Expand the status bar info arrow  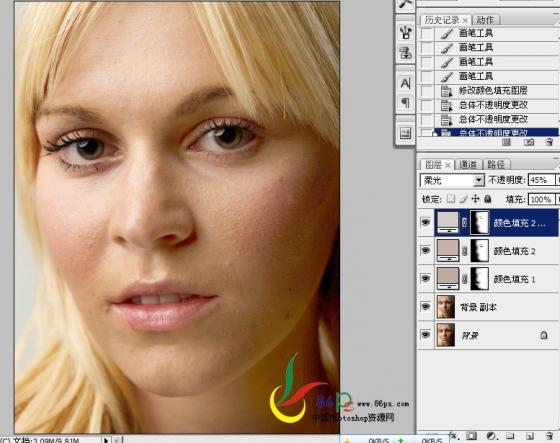pos(106,440)
